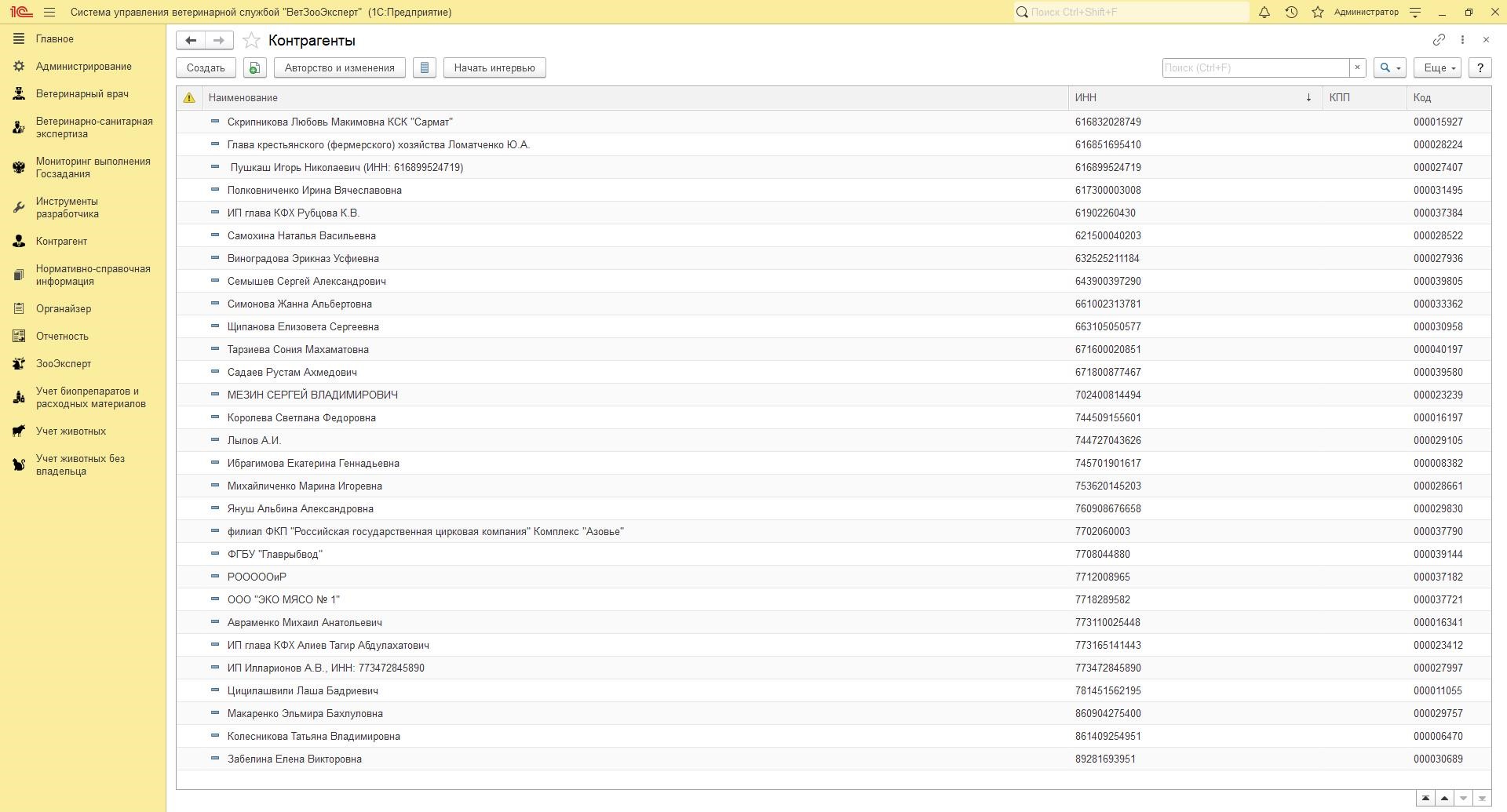The image size is (1507, 812).
Task: Add Контрагенты to favorites star
Action: (x=251, y=40)
